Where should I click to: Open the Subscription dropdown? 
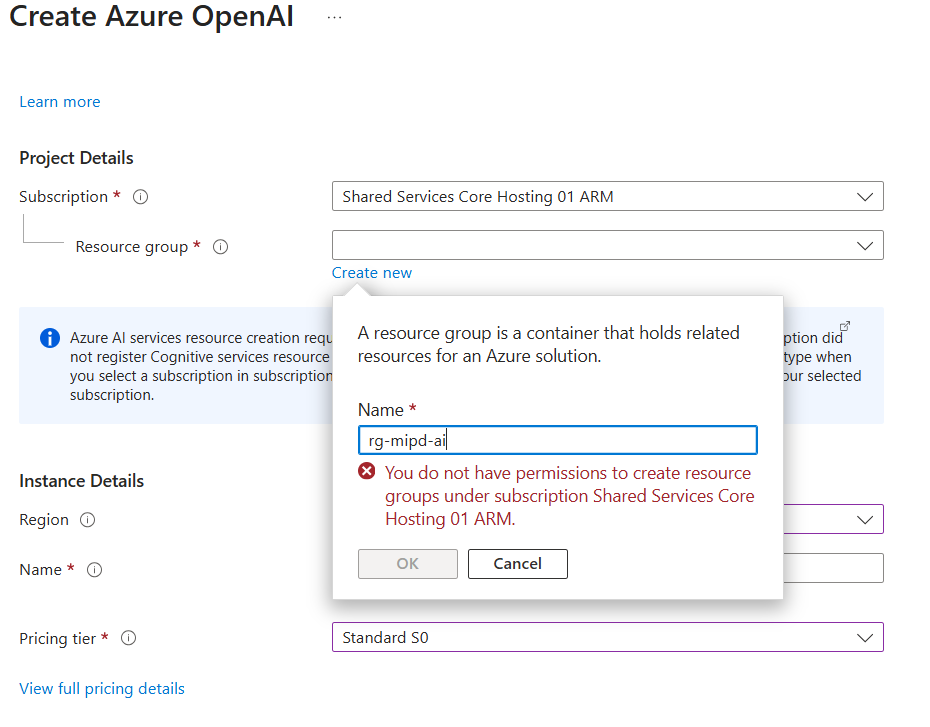(x=608, y=196)
